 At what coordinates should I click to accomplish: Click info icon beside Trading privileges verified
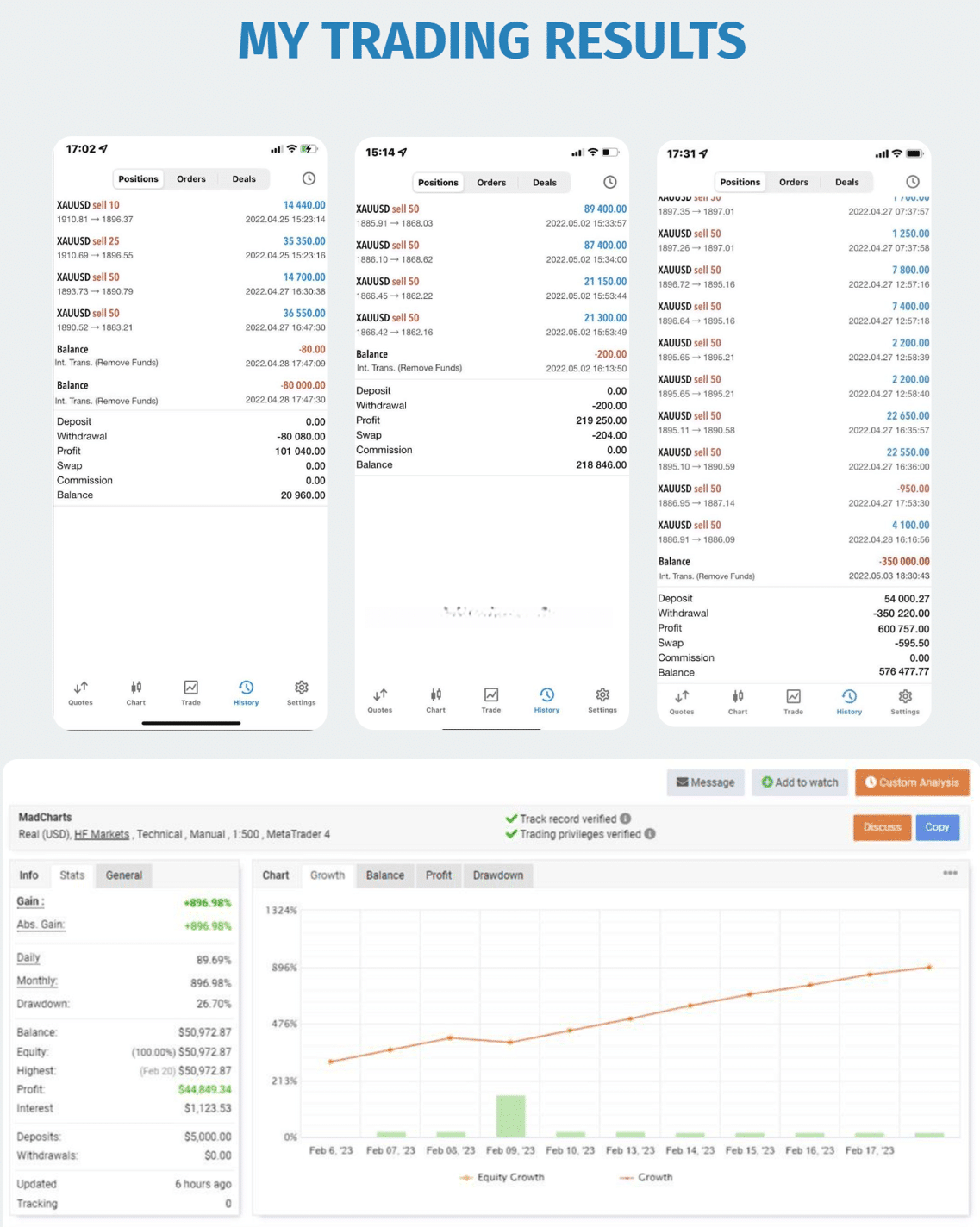pyautogui.click(x=650, y=833)
